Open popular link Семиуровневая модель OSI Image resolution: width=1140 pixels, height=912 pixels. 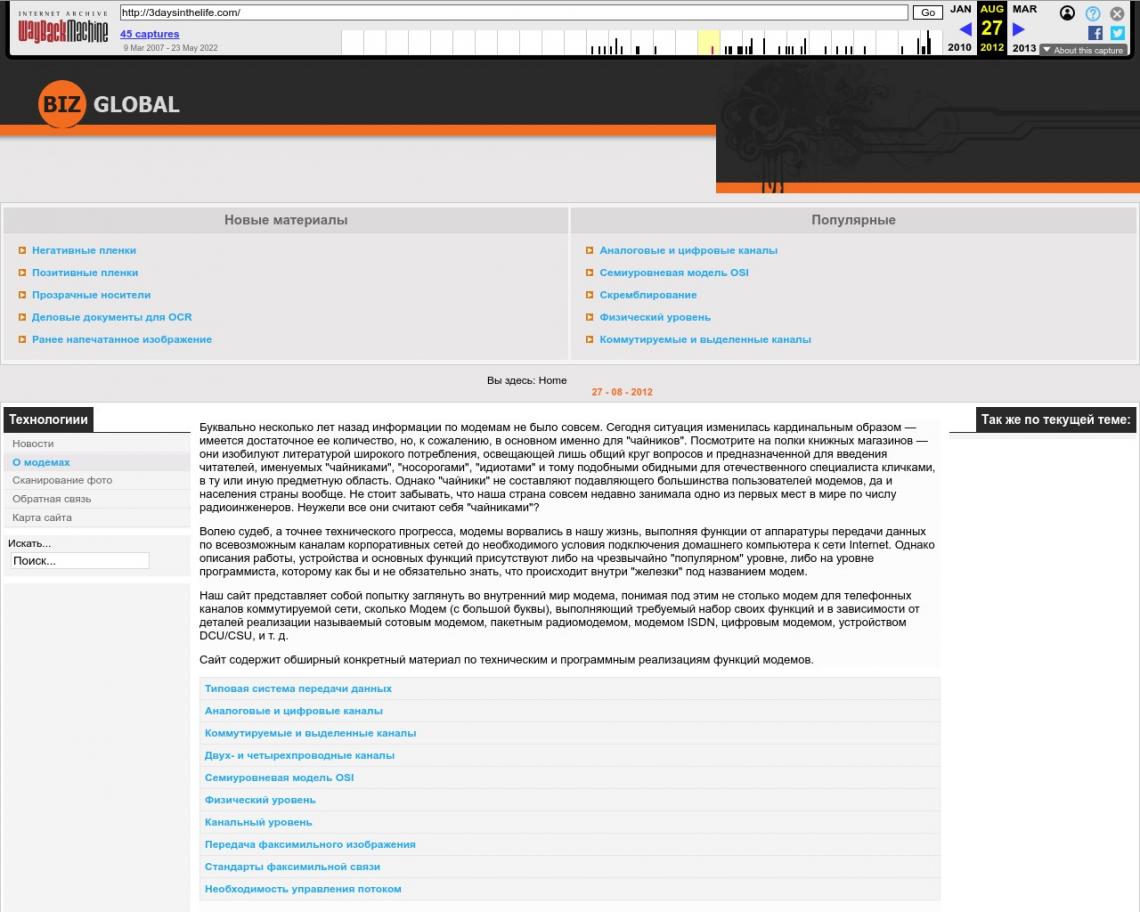click(x=674, y=273)
